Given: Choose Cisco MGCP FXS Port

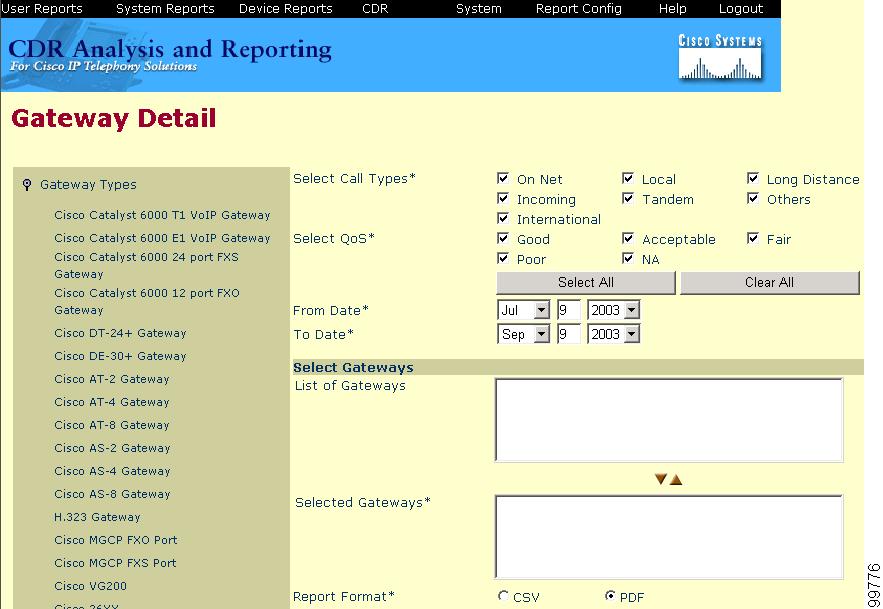Looking at the screenshot, I should tap(115, 564).
